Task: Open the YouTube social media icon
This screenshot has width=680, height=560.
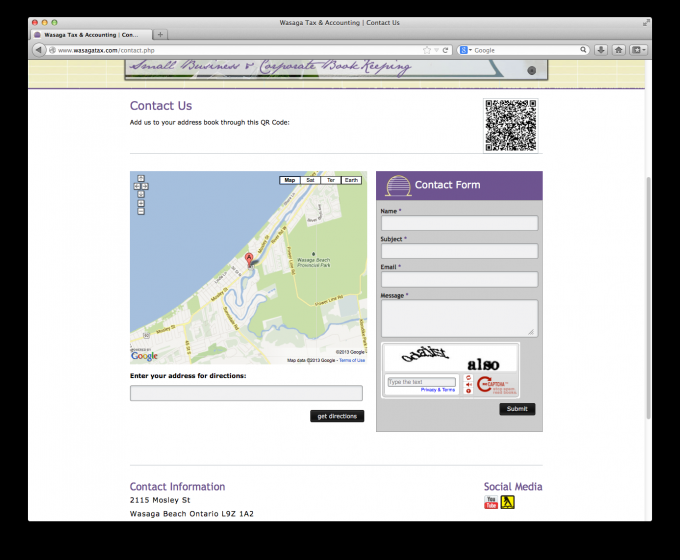Action: pyautogui.click(x=491, y=502)
